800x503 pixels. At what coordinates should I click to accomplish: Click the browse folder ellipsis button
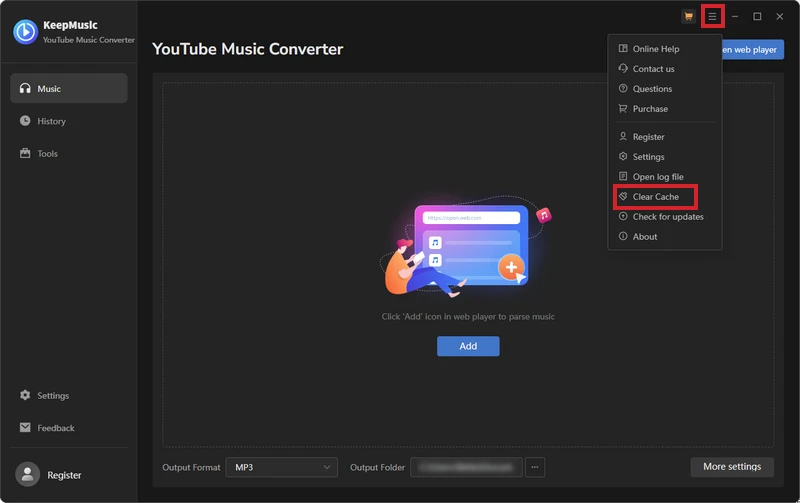click(x=535, y=467)
